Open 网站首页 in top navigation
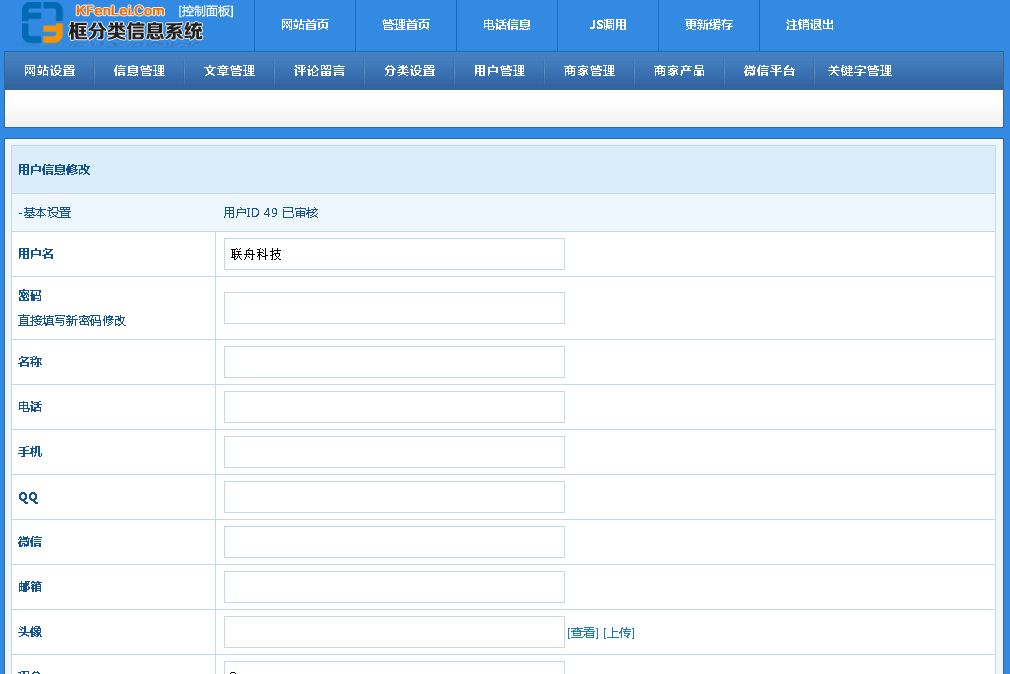The height and width of the screenshot is (674, 1010). click(305, 25)
